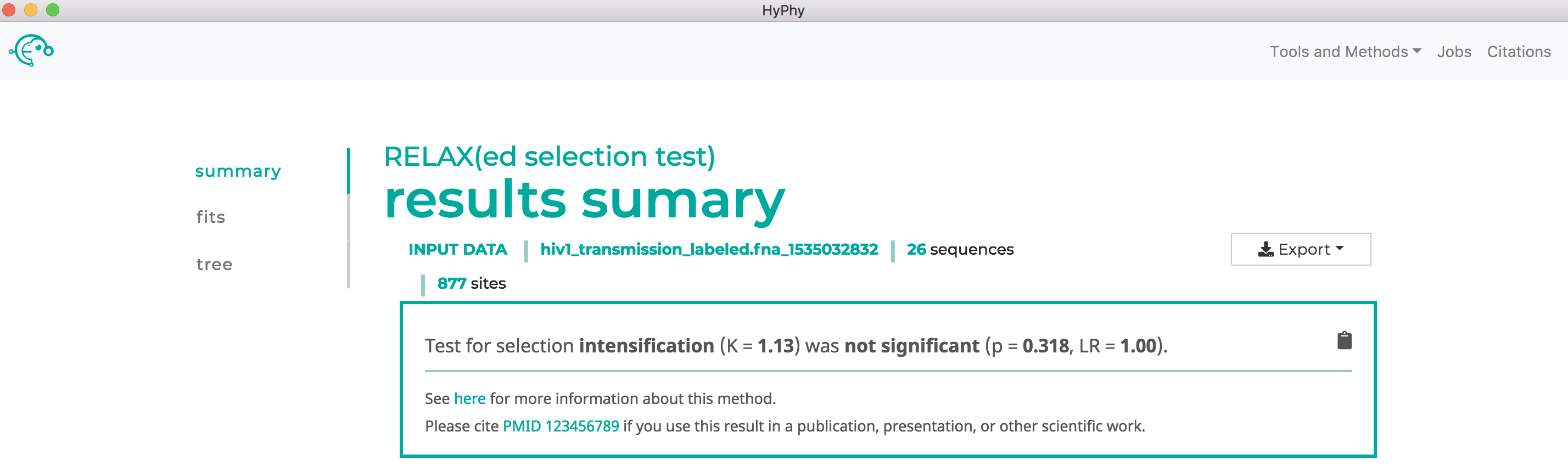Click the Export dropdown caret arrow
This screenshot has width=1568, height=471.
coord(1339,248)
